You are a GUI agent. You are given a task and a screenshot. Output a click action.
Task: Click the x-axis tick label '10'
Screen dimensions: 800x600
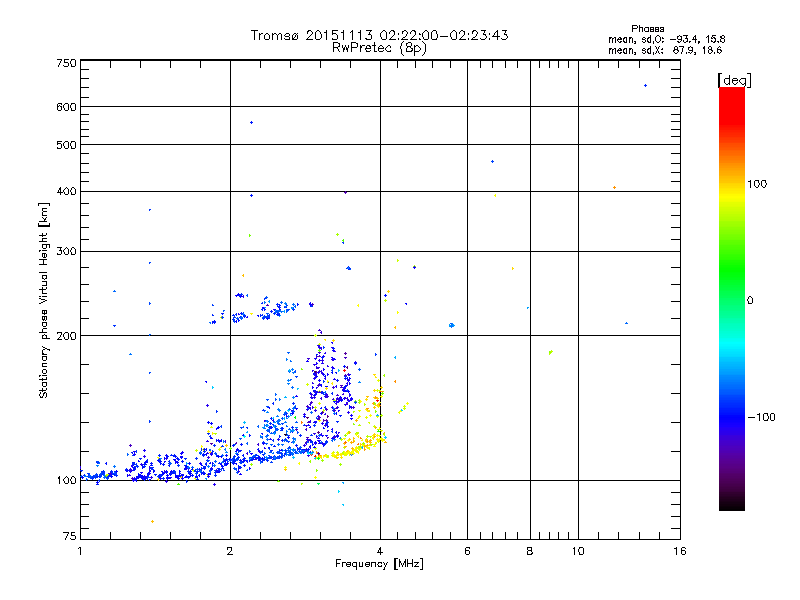[x=578, y=551]
